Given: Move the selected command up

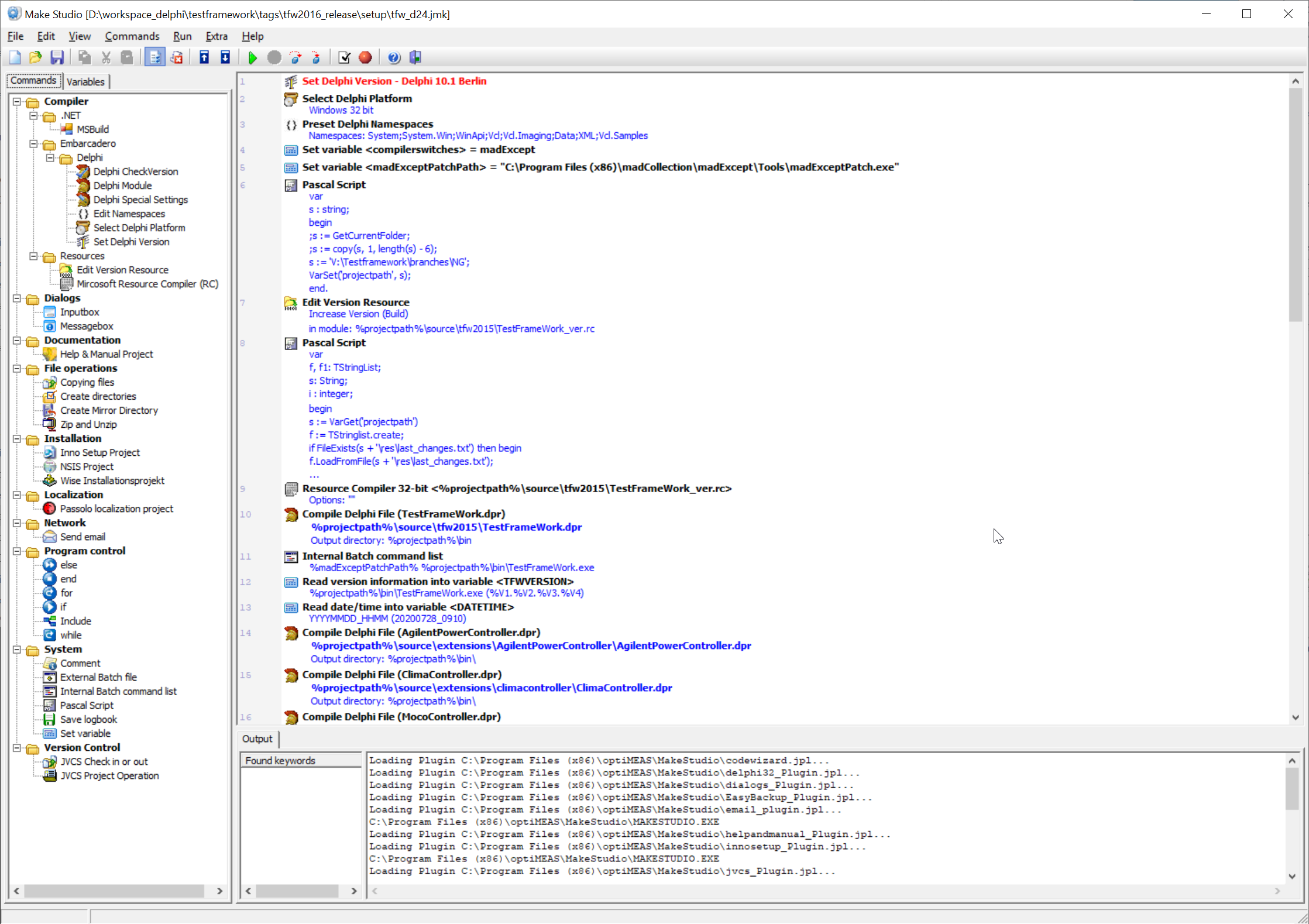Looking at the screenshot, I should (x=204, y=57).
